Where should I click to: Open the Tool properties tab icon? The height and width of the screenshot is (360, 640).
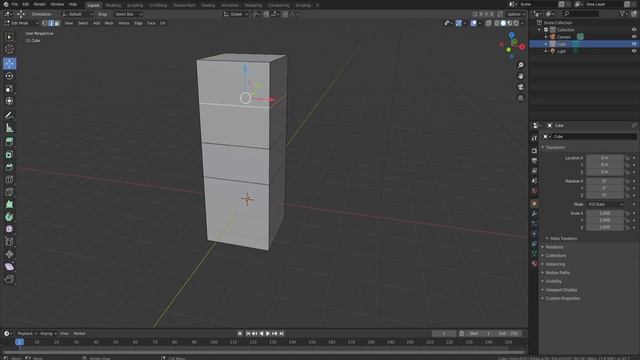(x=534, y=138)
